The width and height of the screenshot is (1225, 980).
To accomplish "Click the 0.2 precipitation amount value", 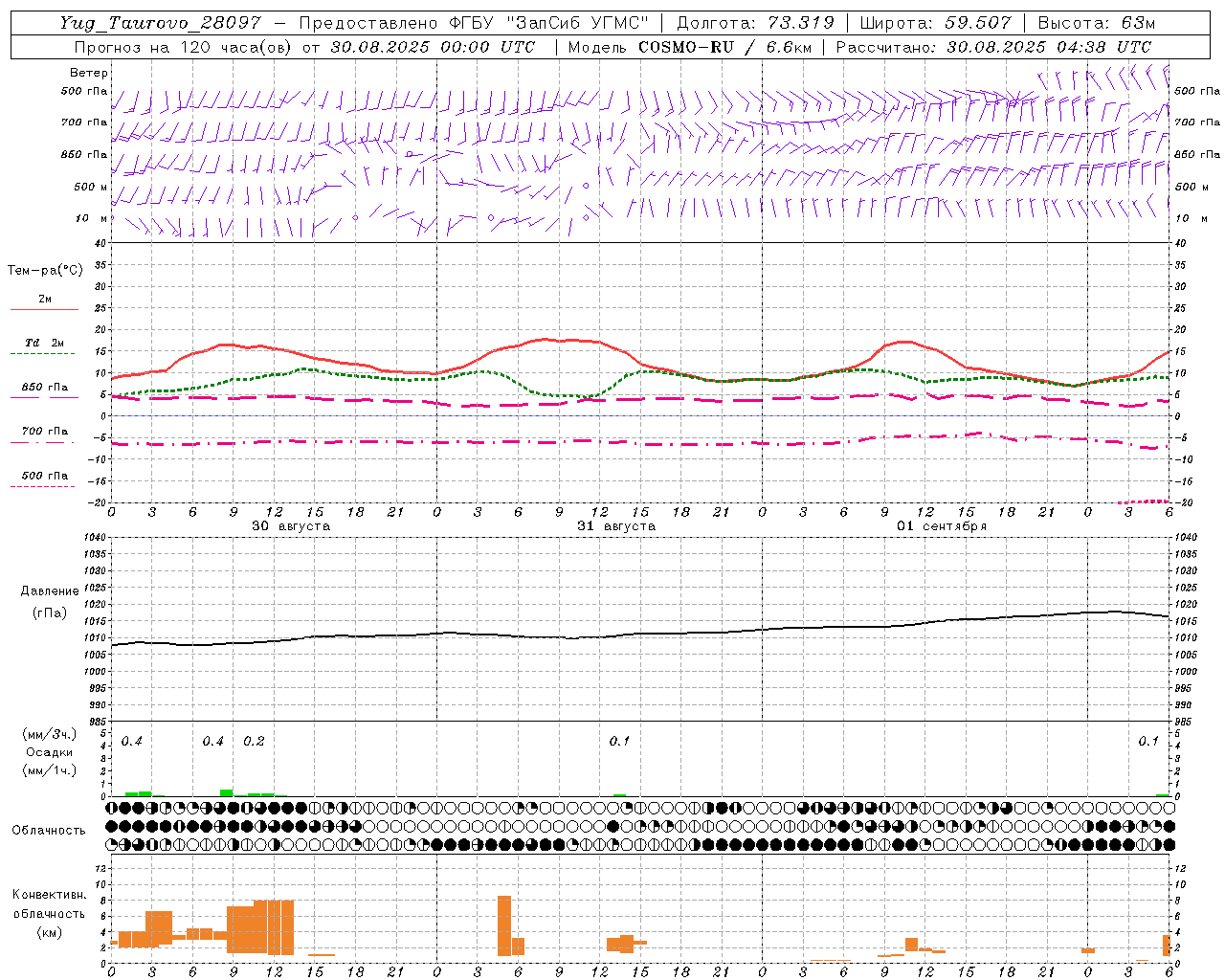I will [x=254, y=742].
